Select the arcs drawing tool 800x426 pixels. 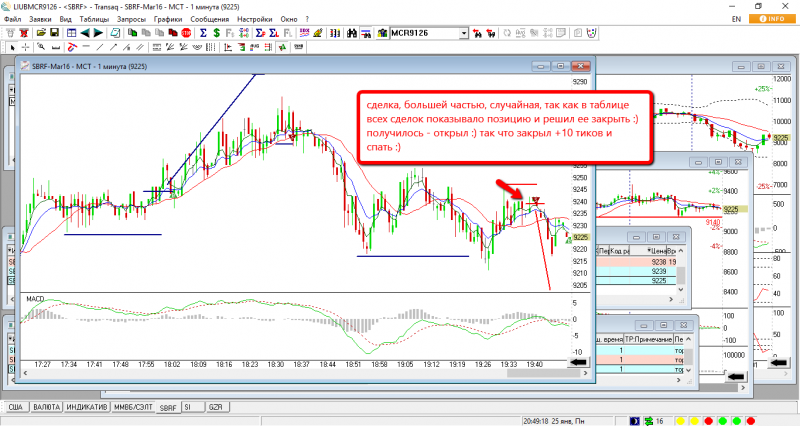click(x=196, y=47)
